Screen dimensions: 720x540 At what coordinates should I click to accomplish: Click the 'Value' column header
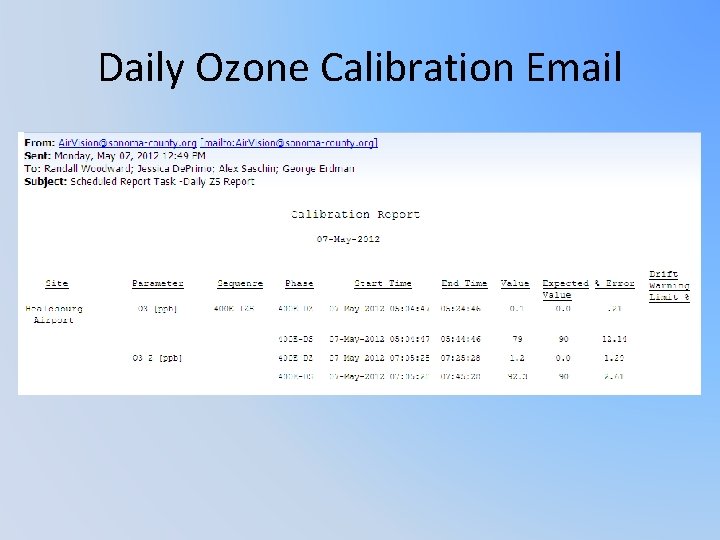pyautogui.click(x=515, y=283)
